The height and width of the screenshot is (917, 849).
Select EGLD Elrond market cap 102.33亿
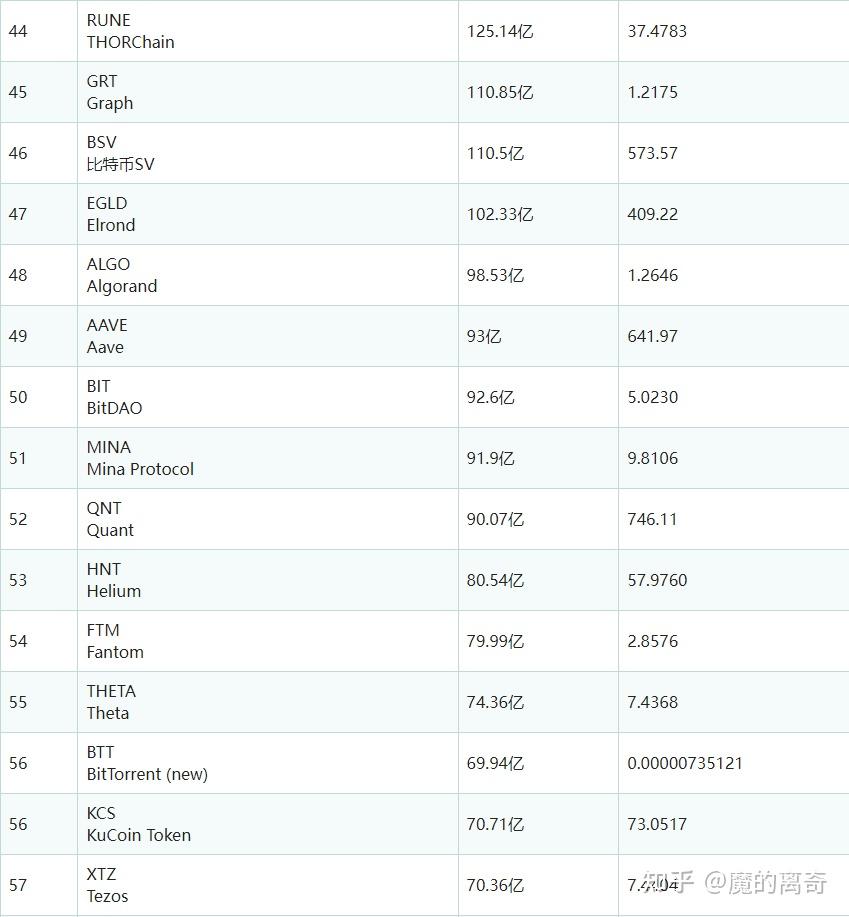[x=500, y=214]
